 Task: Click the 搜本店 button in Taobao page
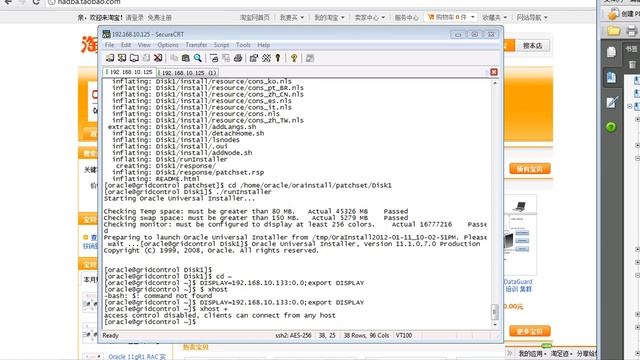[x=533, y=45]
